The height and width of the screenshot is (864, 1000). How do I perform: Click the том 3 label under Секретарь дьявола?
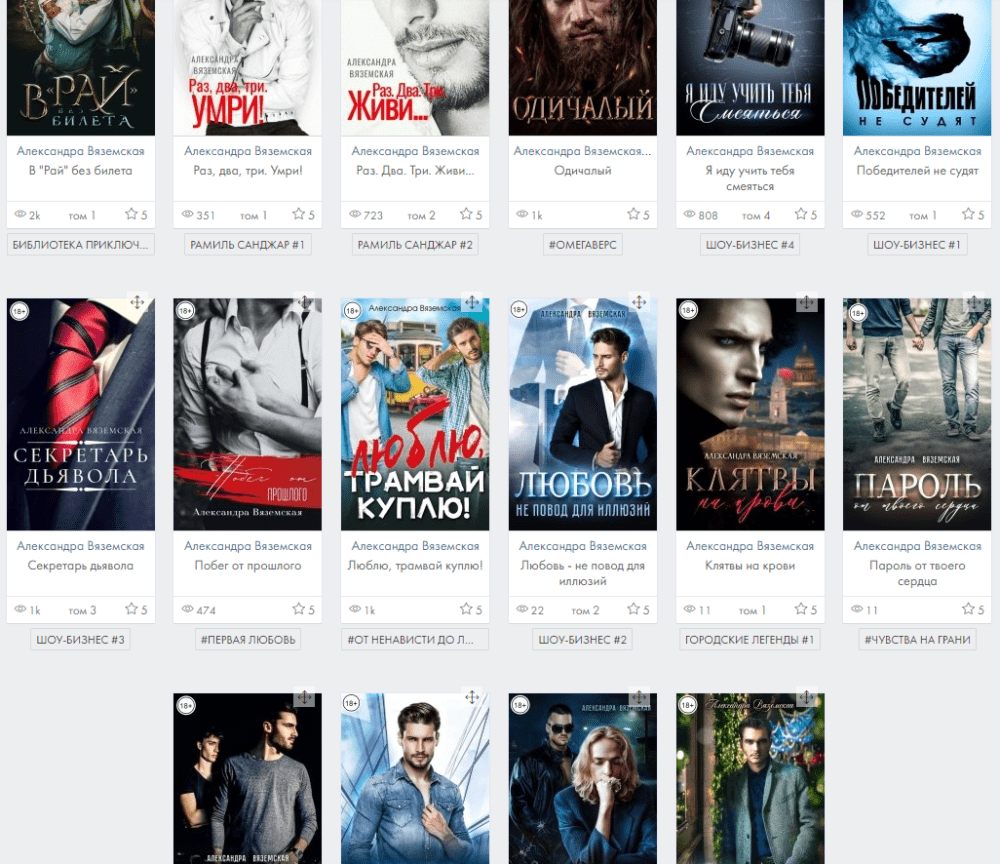coord(82,610)
